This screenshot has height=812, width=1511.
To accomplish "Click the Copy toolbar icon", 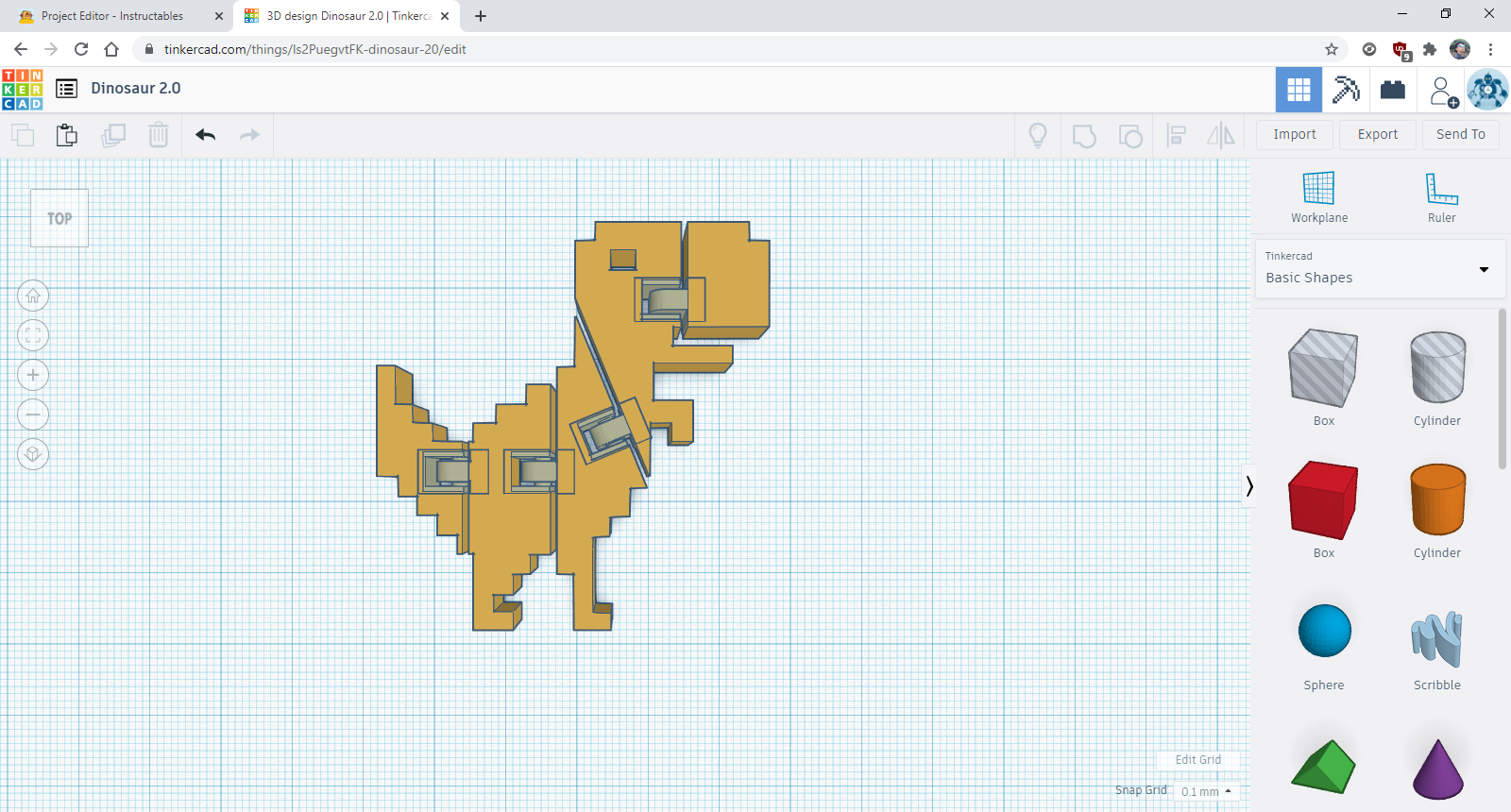I will 23,135.
